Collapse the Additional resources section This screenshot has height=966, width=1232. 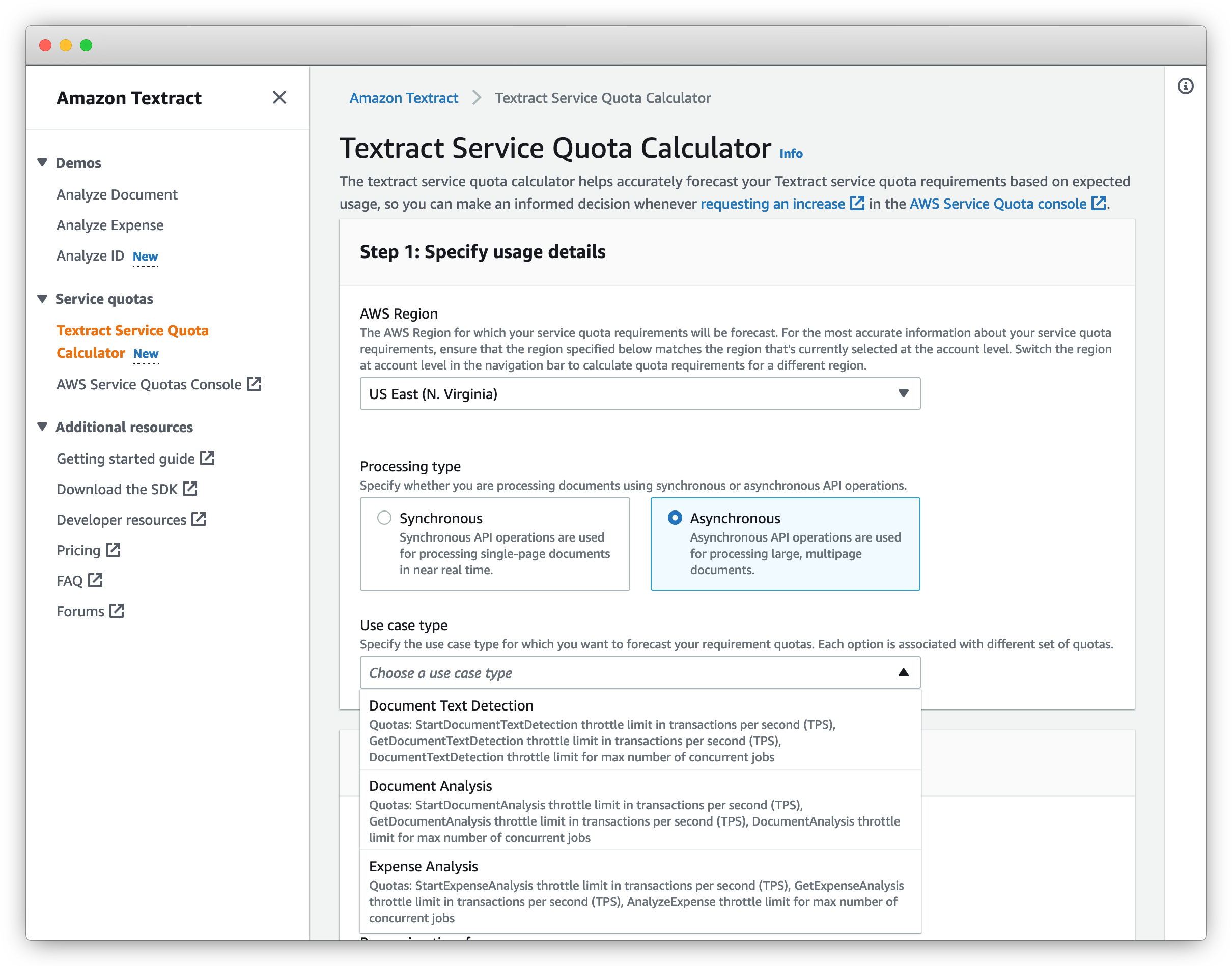click(42, 427)
